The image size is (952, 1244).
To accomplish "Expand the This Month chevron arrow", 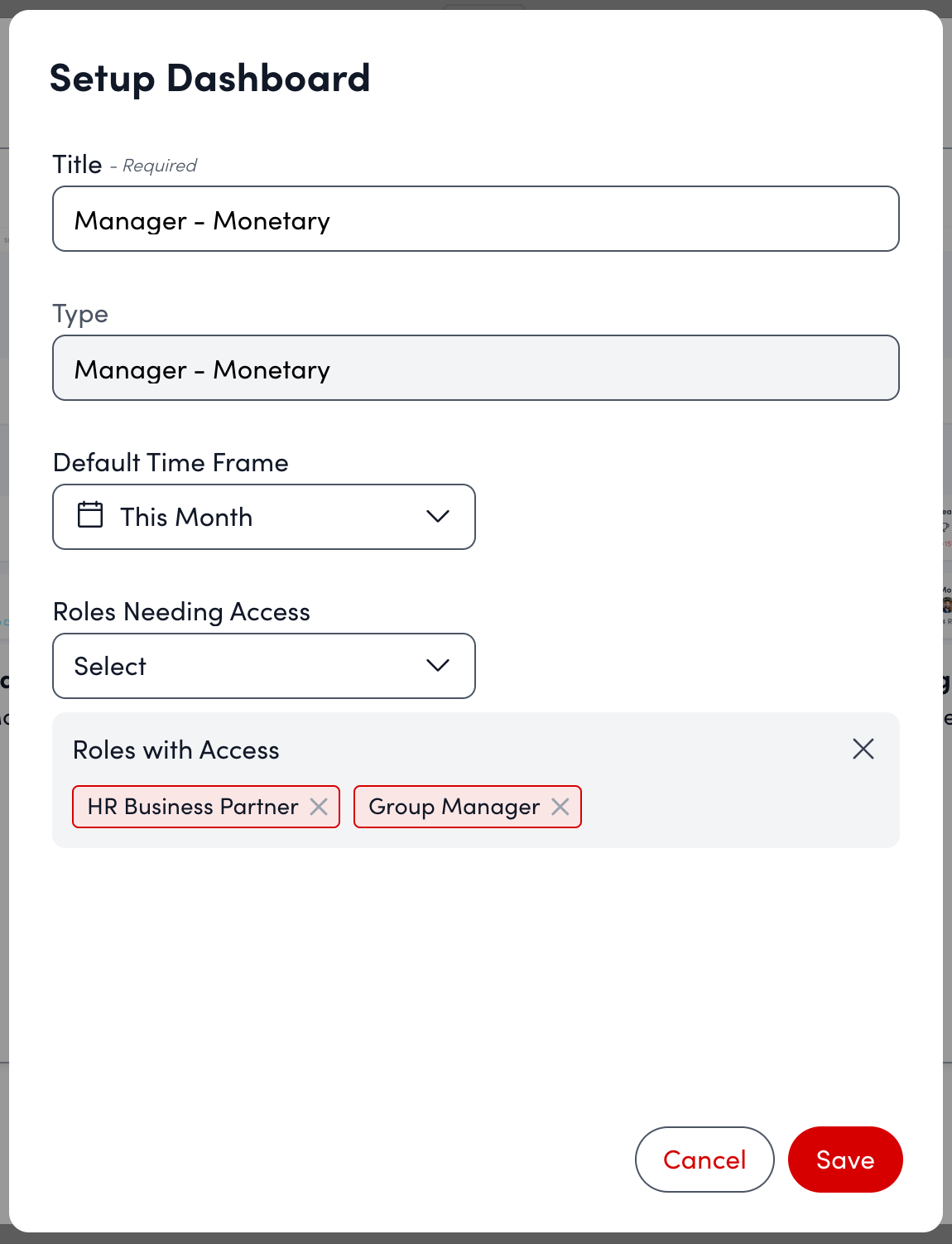I will [437, 517].
